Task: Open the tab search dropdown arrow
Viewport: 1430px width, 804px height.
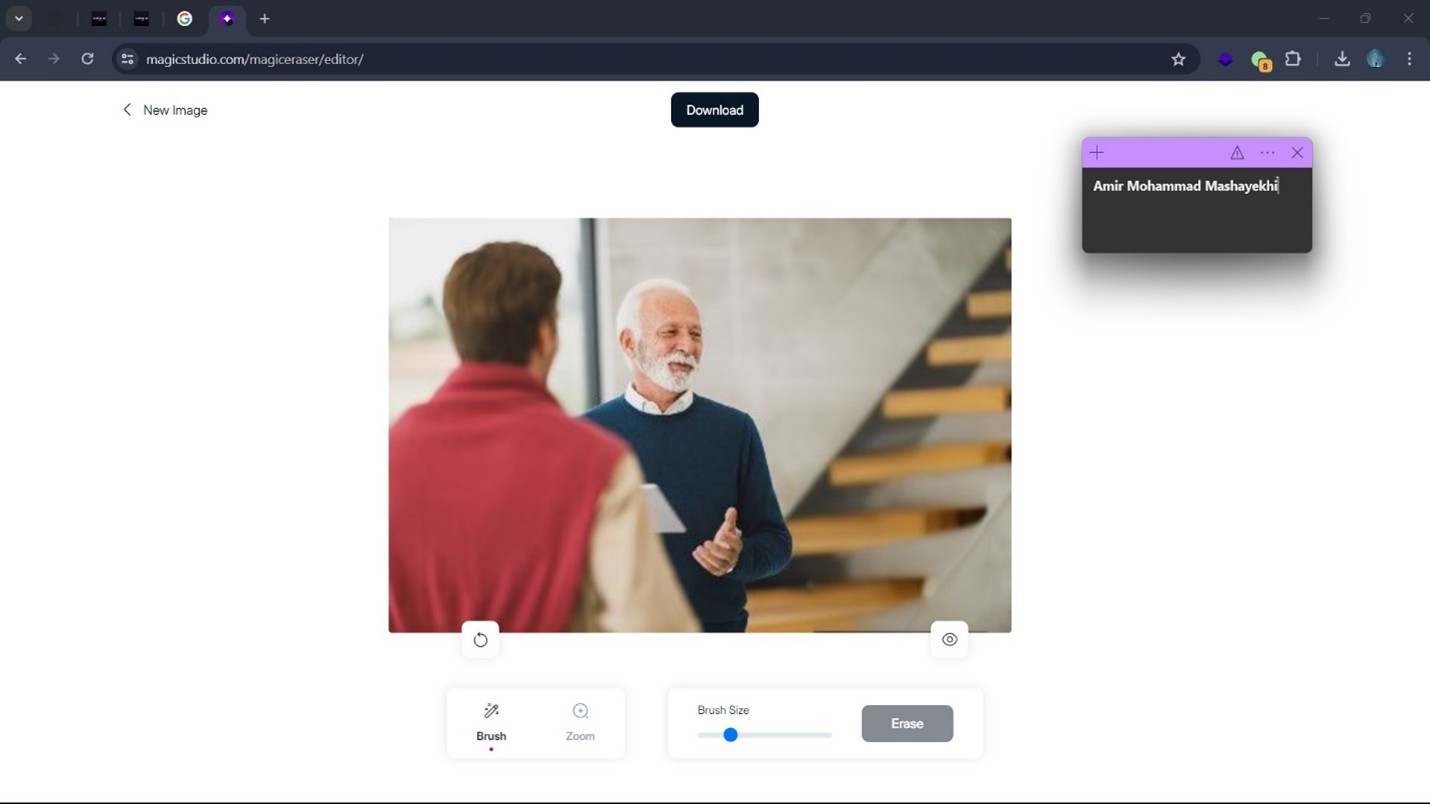Action: 19,19
